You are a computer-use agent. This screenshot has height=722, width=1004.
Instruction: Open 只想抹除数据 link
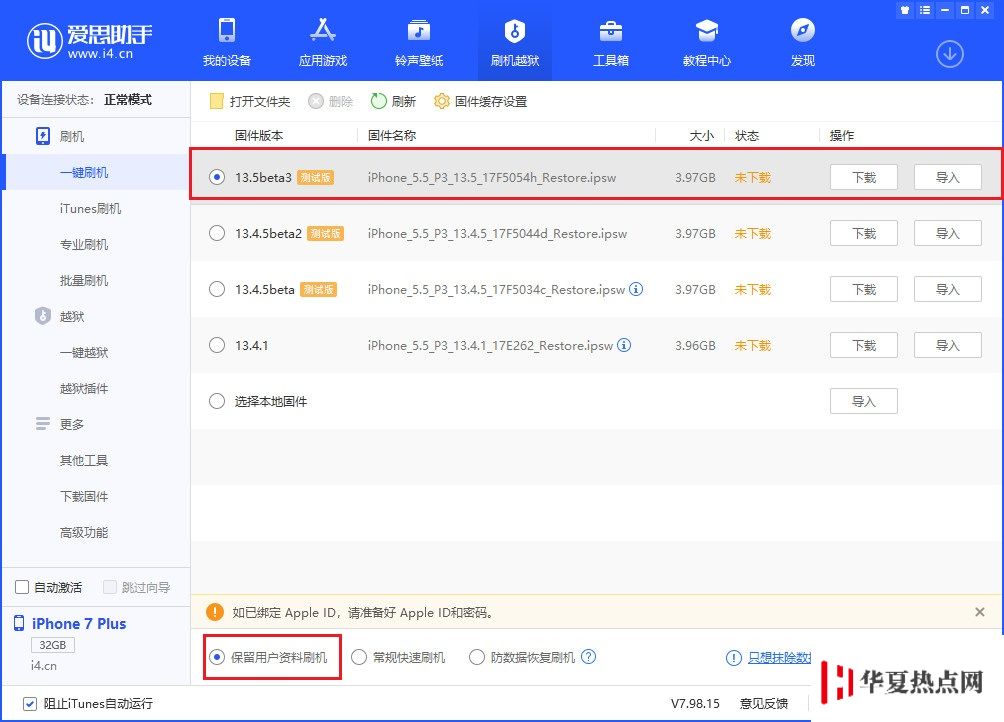coord(779,657)
